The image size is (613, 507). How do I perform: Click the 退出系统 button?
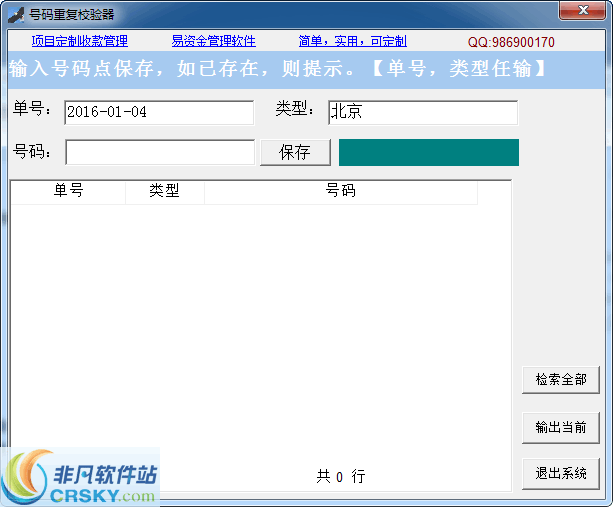(561, 473)
